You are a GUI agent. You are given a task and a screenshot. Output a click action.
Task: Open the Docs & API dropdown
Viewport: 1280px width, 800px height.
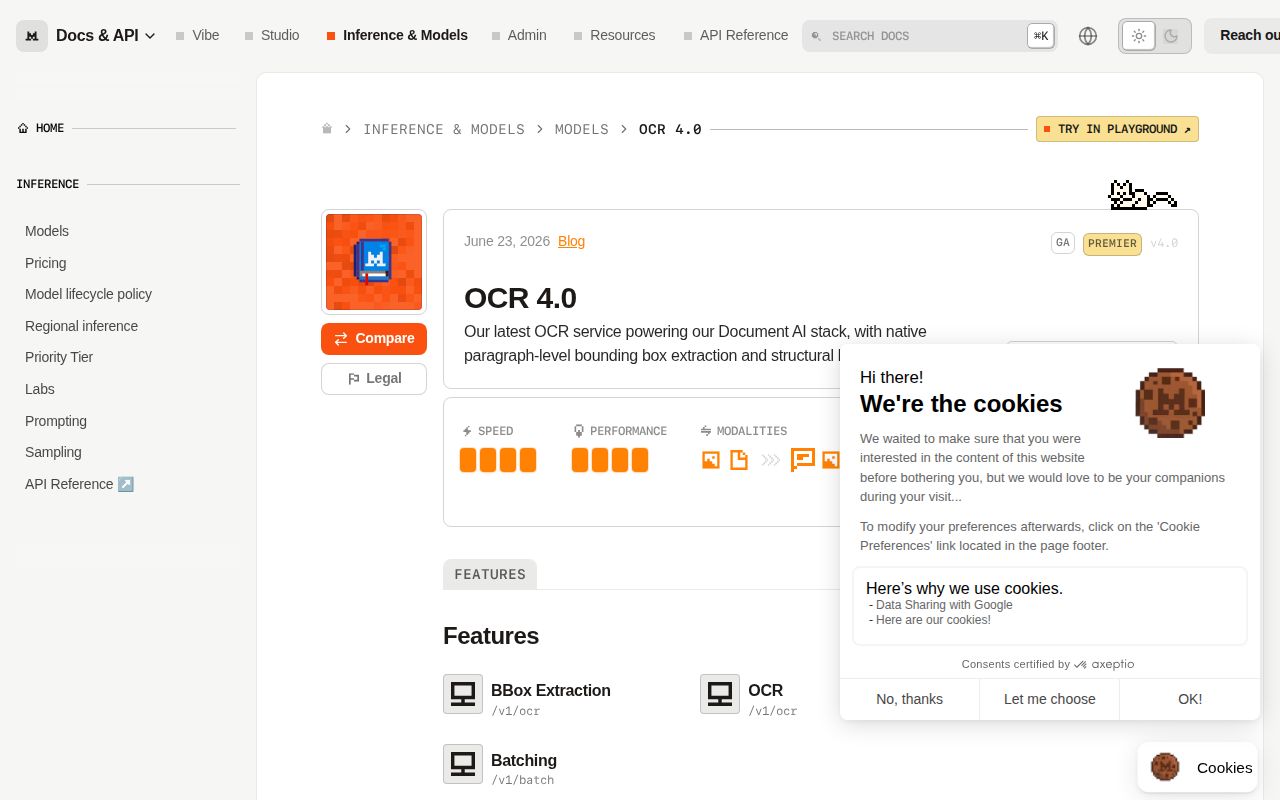(x=106, y=36)
